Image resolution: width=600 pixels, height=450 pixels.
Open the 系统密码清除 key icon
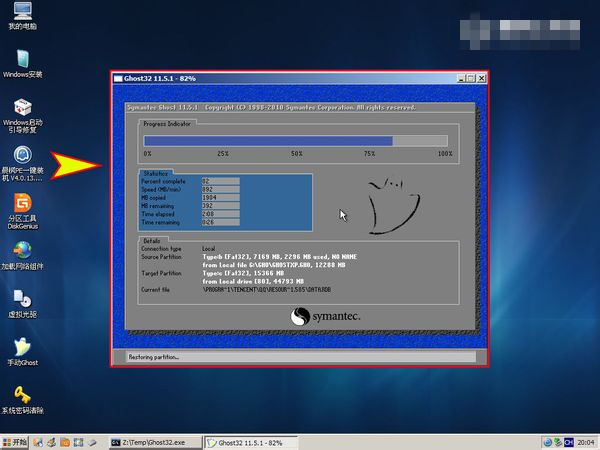point(21,393)
